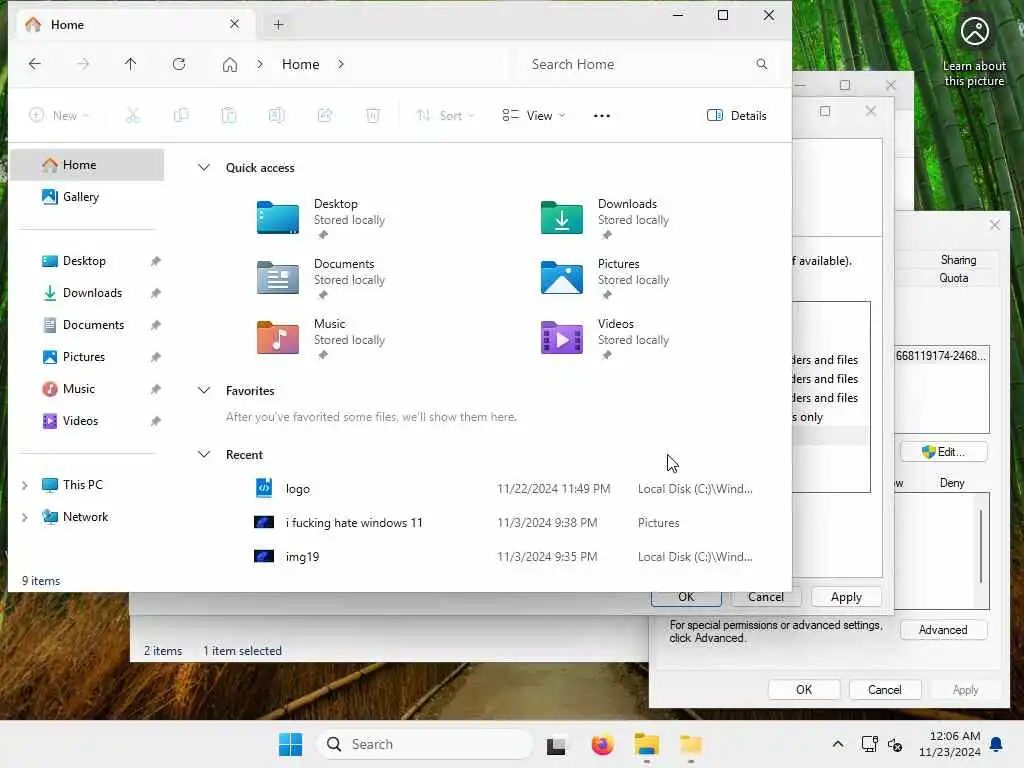Click the chevron after Home in address bar
This screenshot has height=768, width=1024.
(x=341, y=64)
